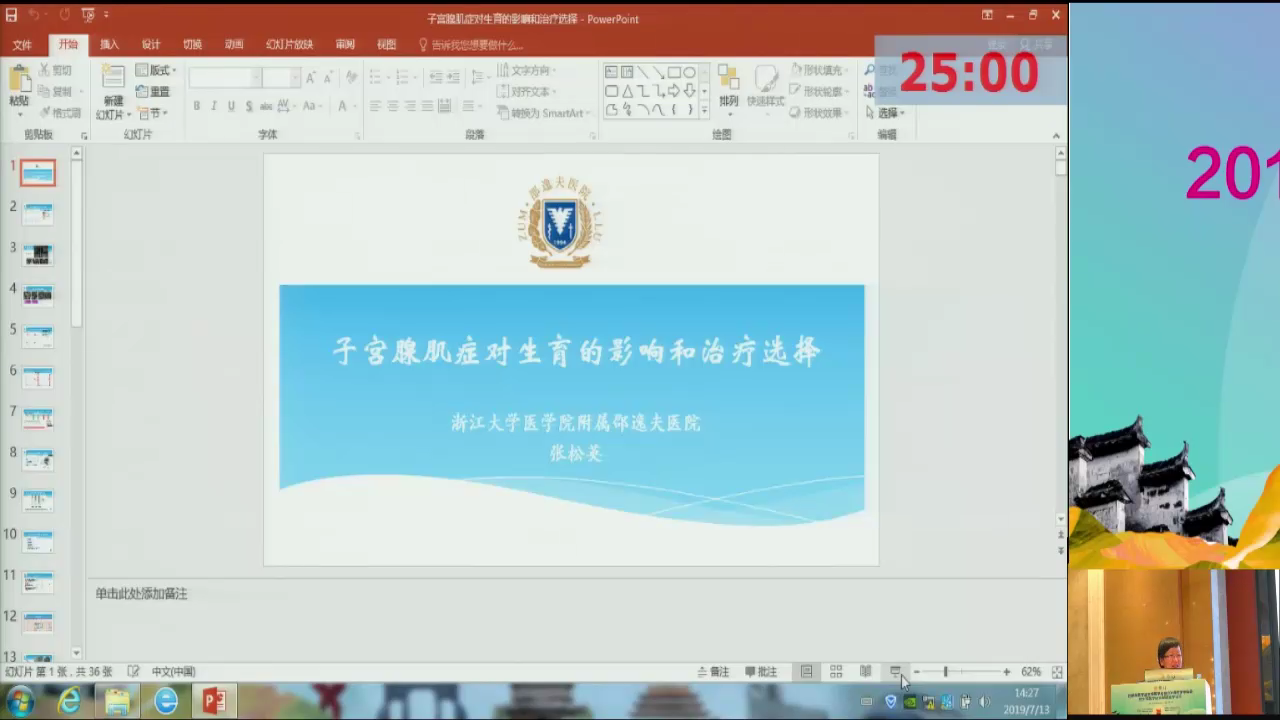Screen dimensions: 1280x720
Task: Click the zoom slider in status bar
Action: 946,672
